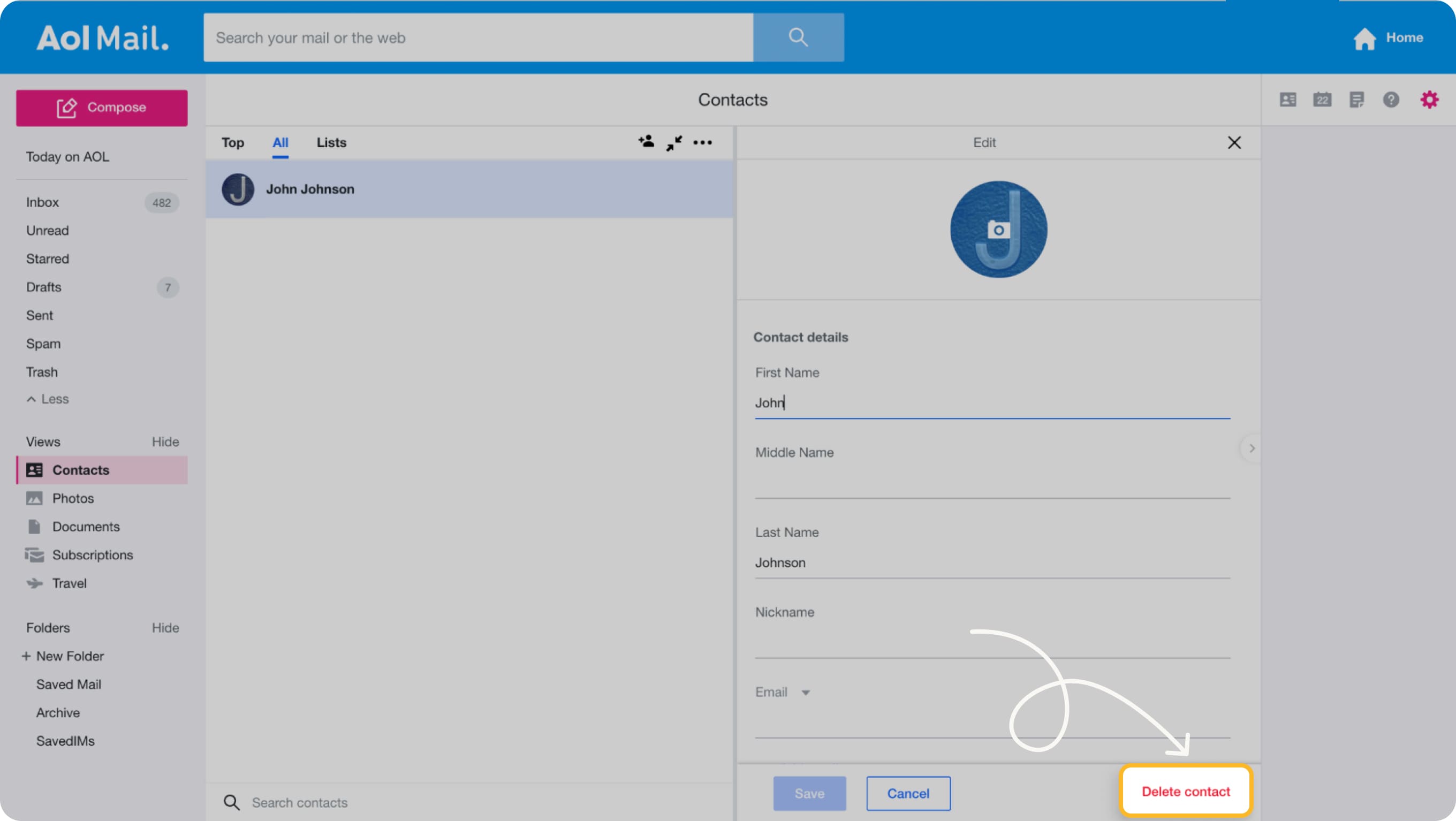Viewport: 1456px width, 821px height.
Task: Expand the side panel chevron arrow
Action: [x=1252, y=448]
